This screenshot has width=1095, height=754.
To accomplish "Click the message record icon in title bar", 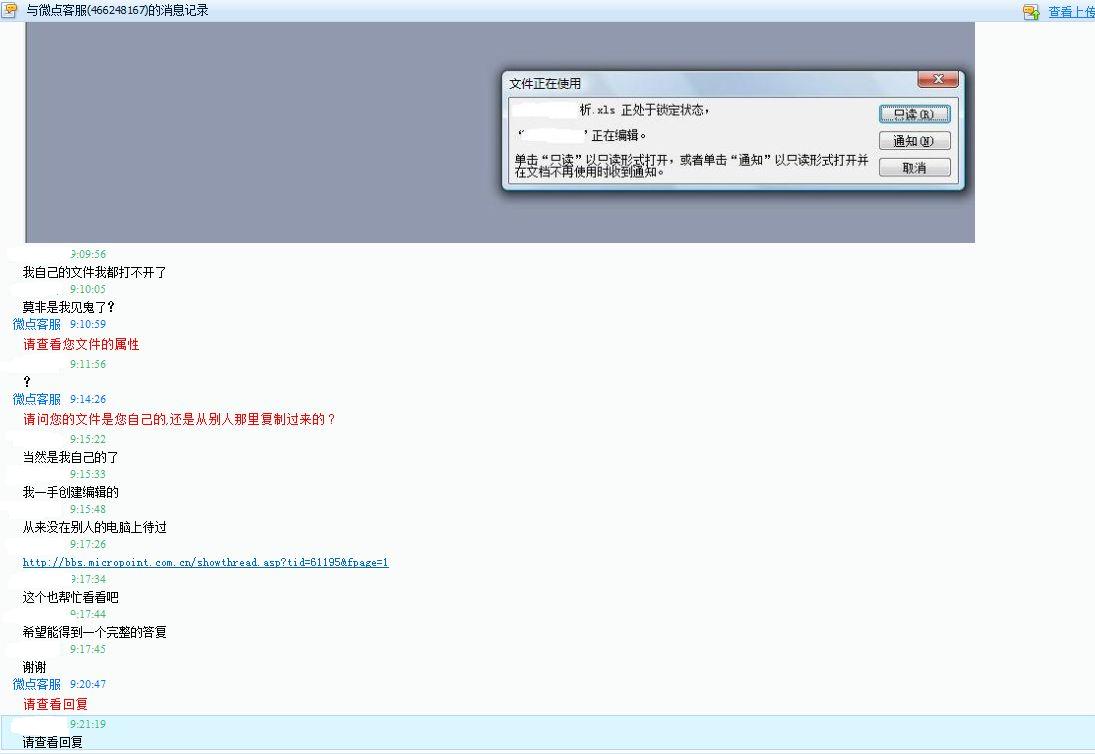I will point(10,11).
